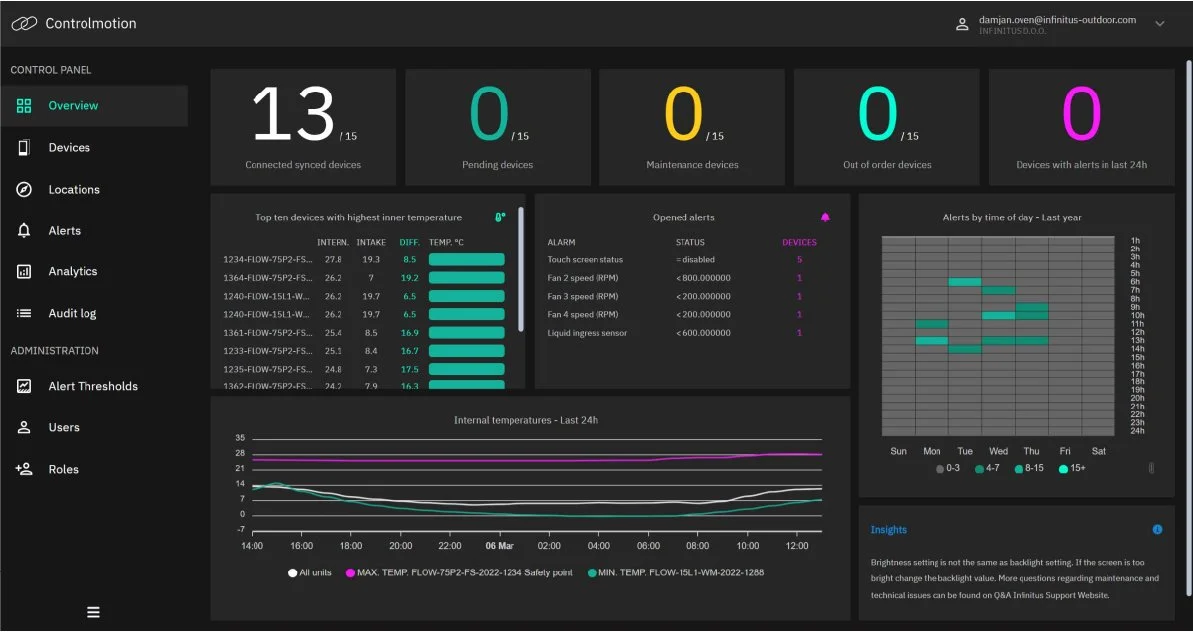The width and height of the screenshot is (1193, 632).
Task: Click the main page vertical scrollbar
Action: [1189, 327]
